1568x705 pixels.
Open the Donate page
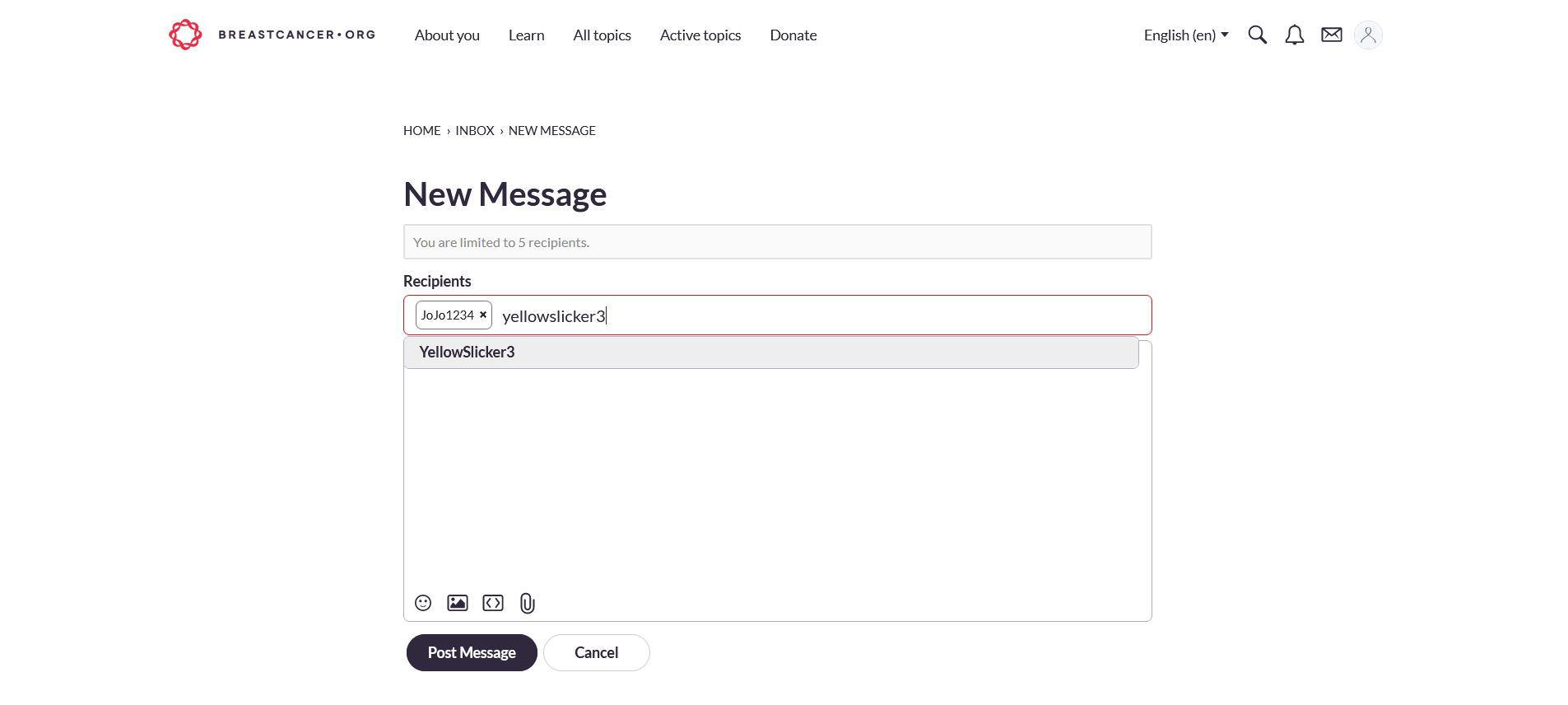tap(793, 35)
